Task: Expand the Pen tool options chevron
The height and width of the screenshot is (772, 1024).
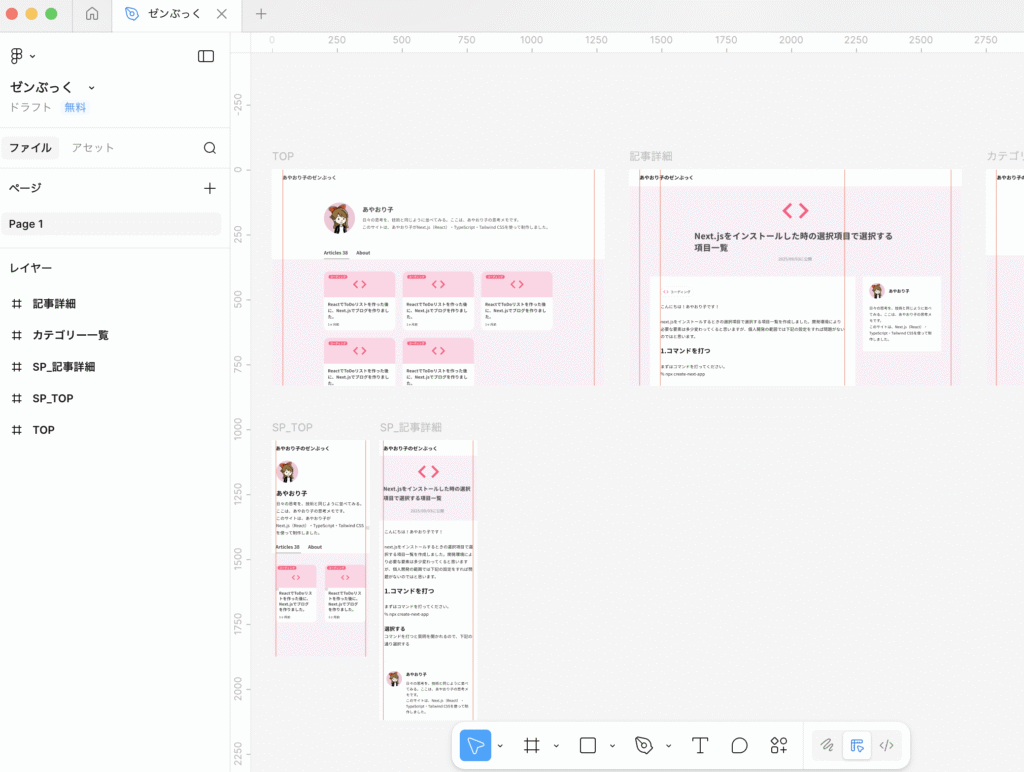Action: (x=668, y=746)
